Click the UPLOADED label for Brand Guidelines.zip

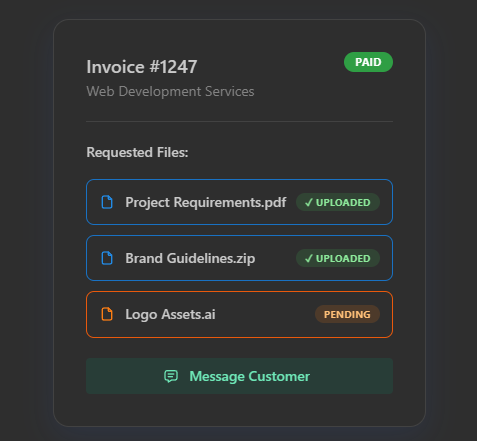click(x=343, y=258)
